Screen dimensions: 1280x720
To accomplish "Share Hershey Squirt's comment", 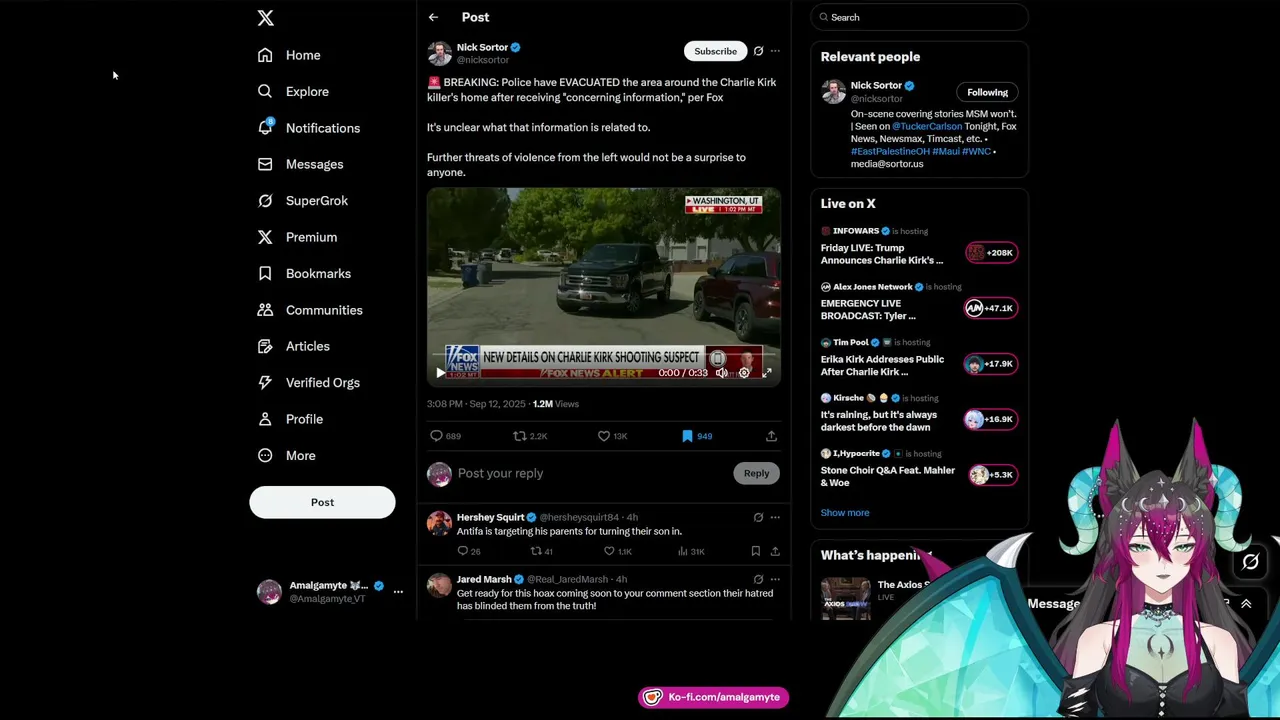I will click(775, 551).
